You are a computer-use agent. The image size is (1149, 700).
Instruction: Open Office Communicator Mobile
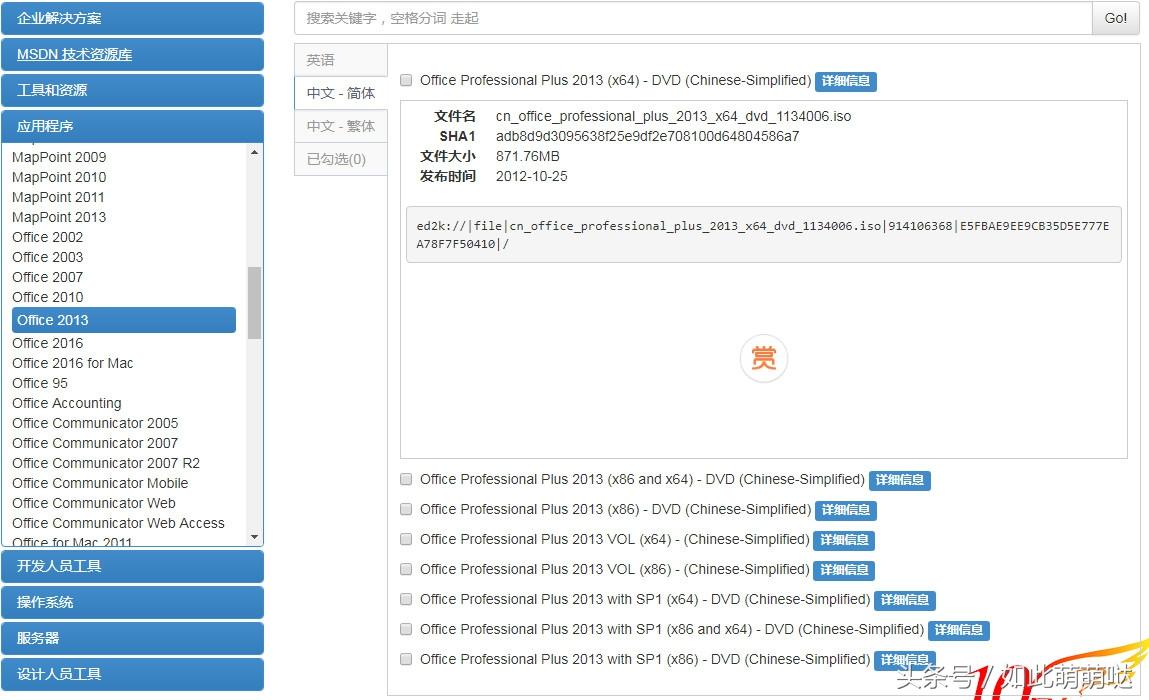(100, 483)
